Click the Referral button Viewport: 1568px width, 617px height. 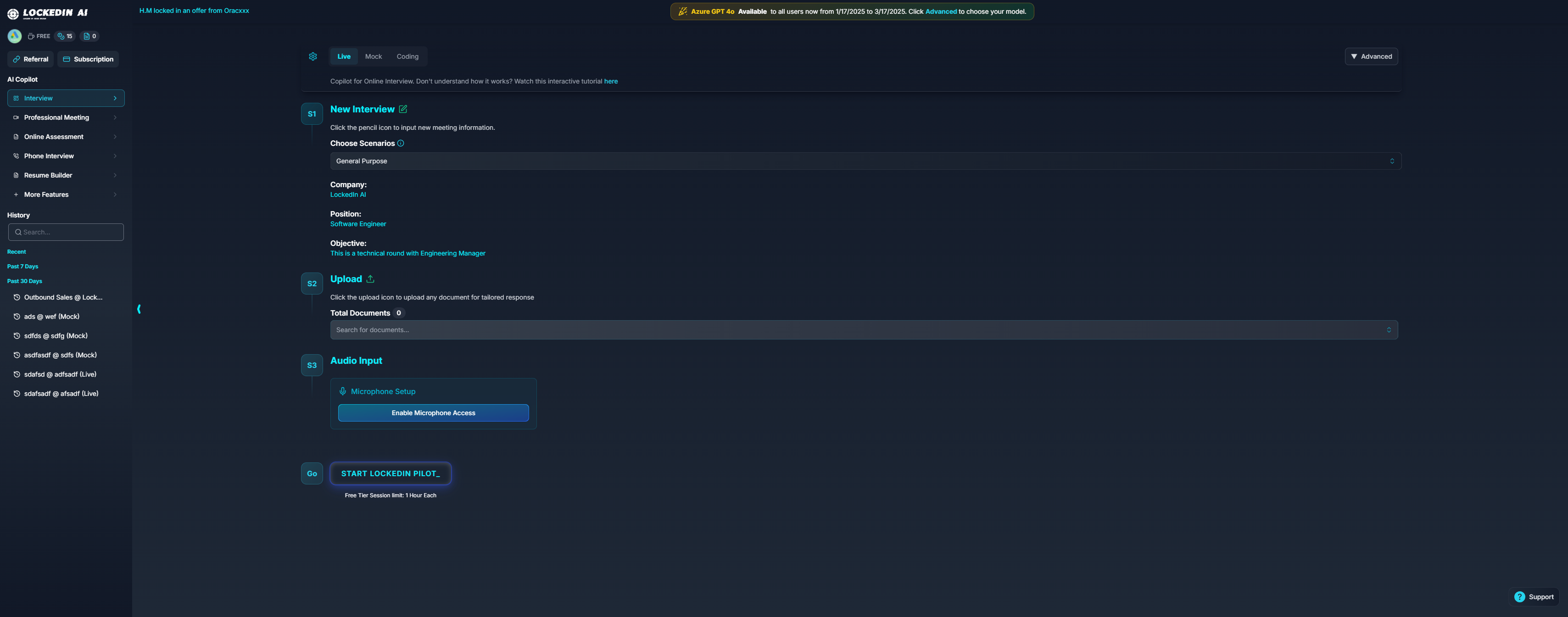(30, 59)
